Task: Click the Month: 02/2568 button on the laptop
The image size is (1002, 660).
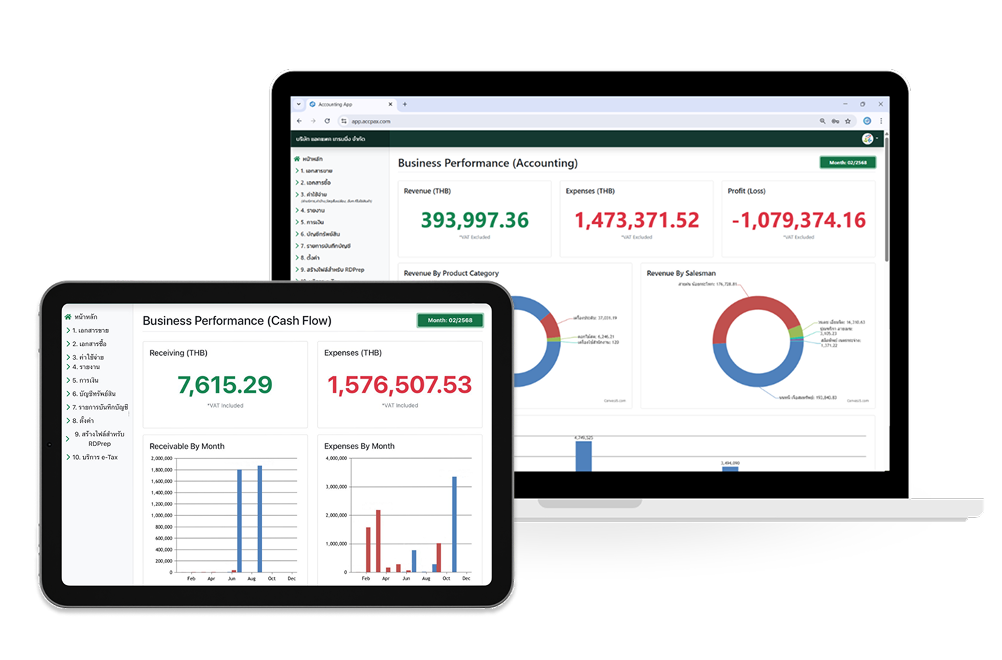Action: pos(847,163)
